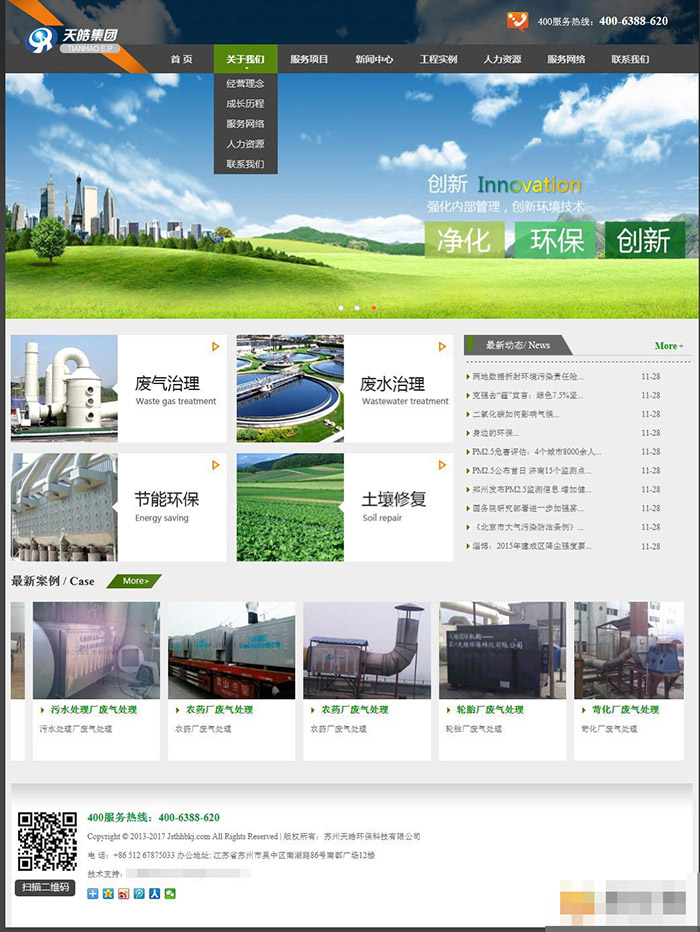700x932 pixels.
Task: Click the green More> button beside 最新案例
Action: [x=135, y=581]
